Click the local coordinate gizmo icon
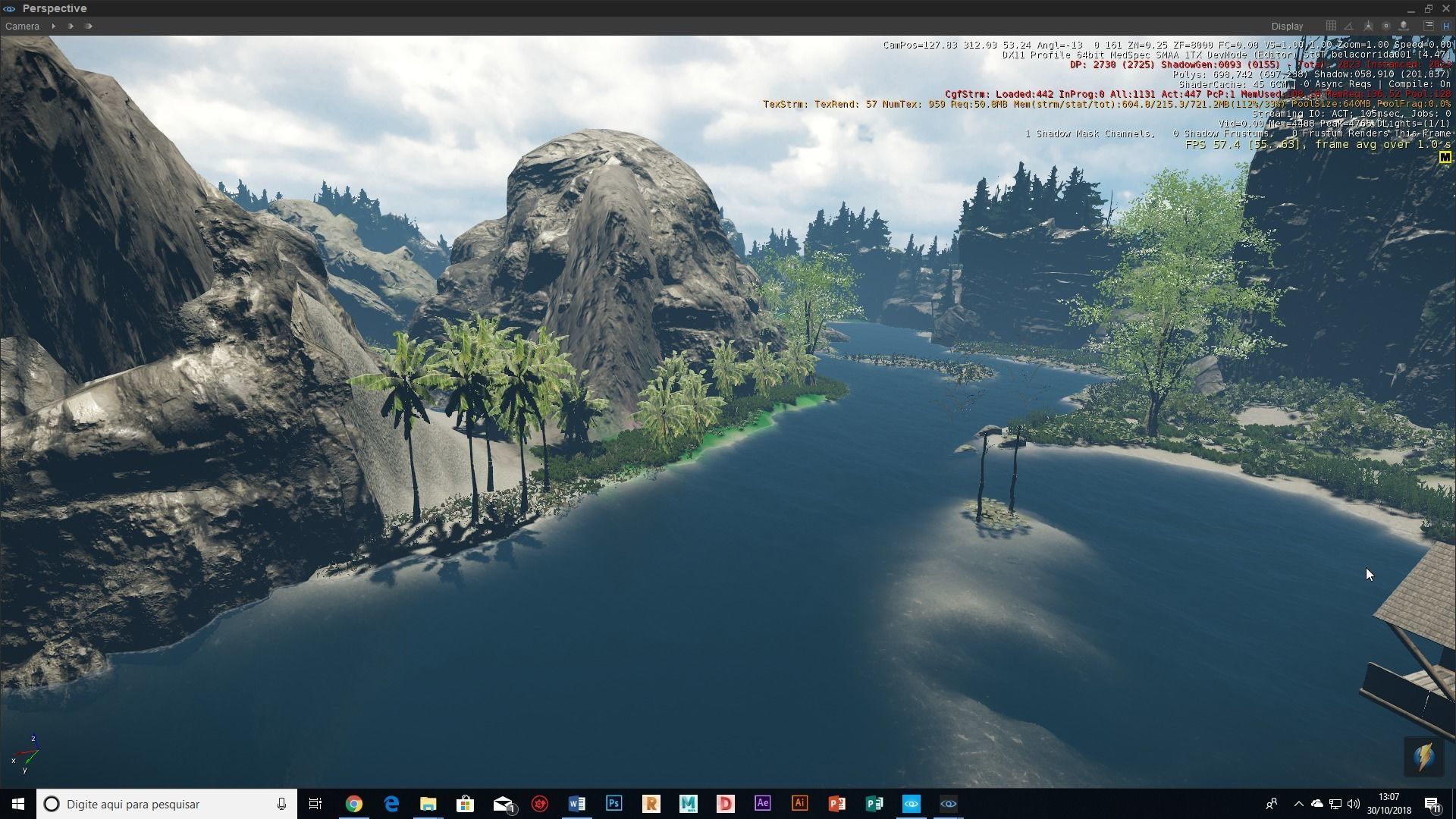Viewport: 1456px width, 819px height. 1367,26
